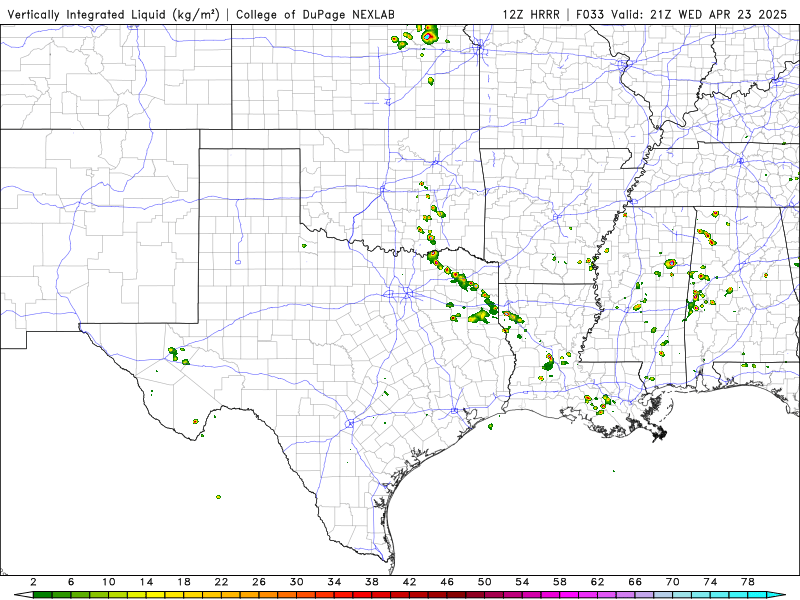Click the "70" color scale value
Screen dimensions: 800x600
point(672,582)
